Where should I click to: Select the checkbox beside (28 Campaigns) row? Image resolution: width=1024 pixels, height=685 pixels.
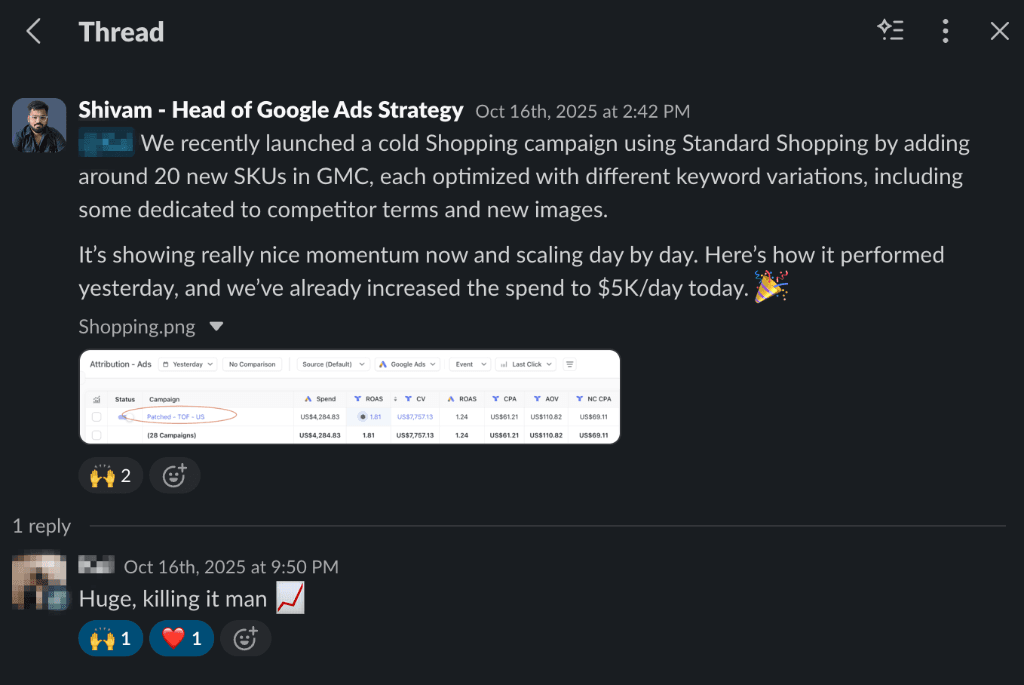point(96,434)
